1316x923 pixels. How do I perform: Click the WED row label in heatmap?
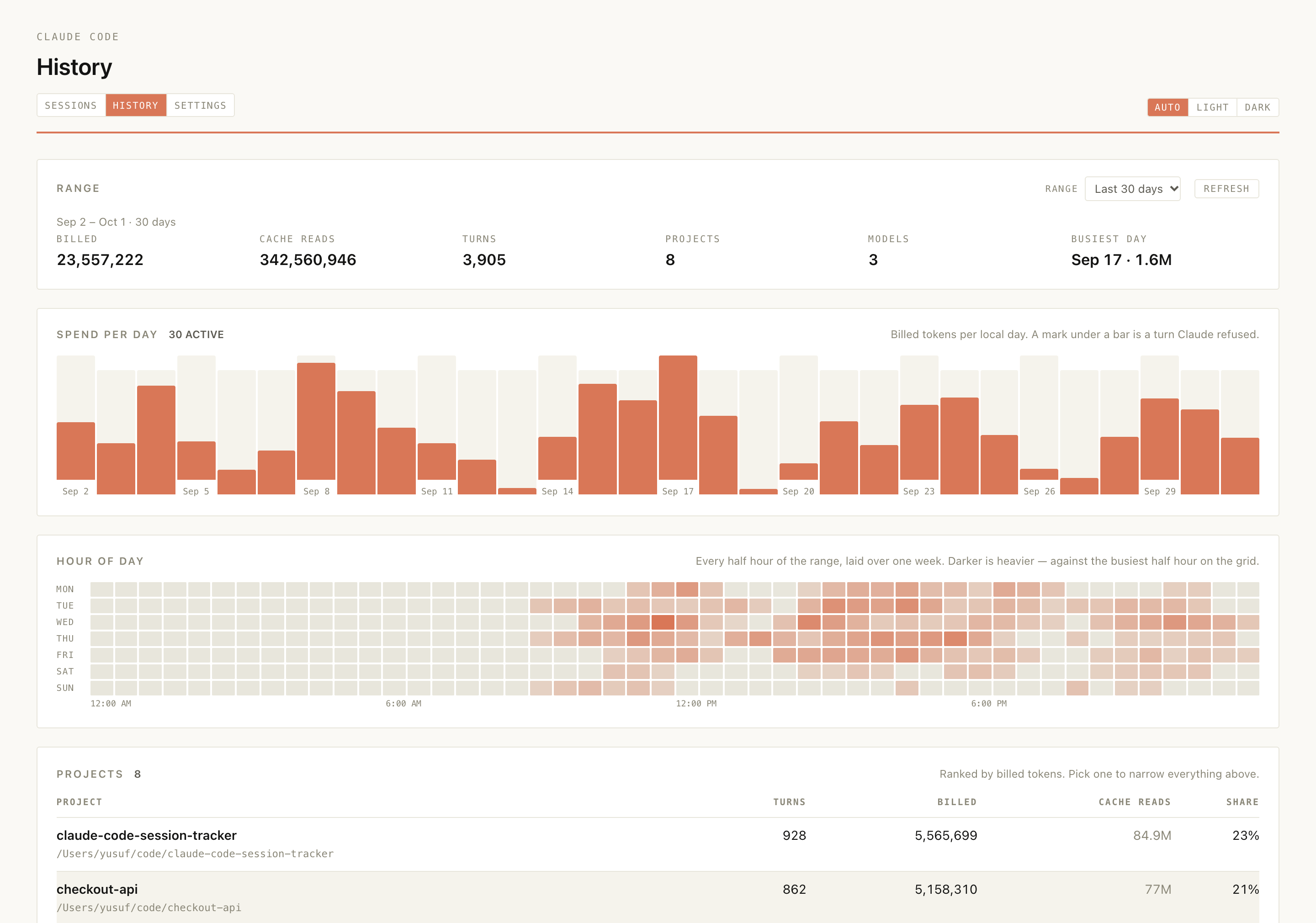(x=65, y=622)
